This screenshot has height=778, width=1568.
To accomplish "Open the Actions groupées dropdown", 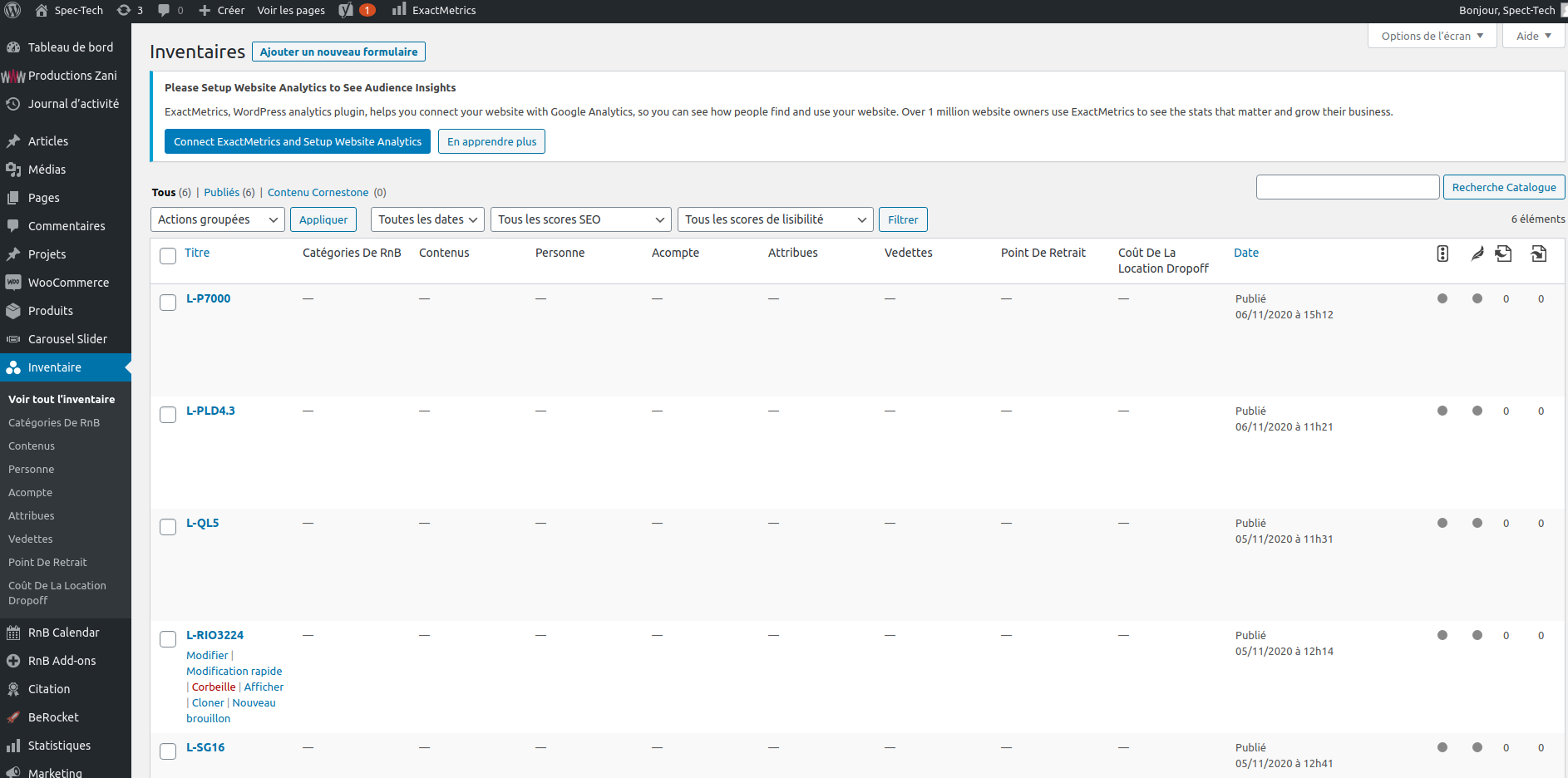I will tap(218, 219).
